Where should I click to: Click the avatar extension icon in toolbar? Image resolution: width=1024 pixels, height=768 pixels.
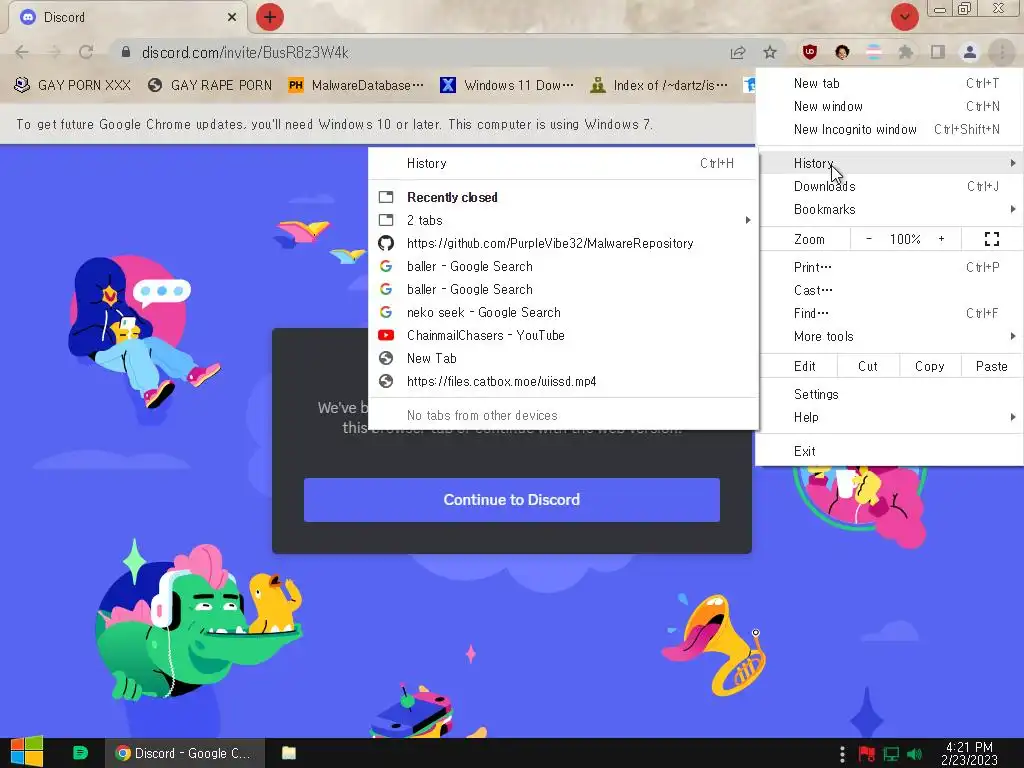[x=842, y=52]
